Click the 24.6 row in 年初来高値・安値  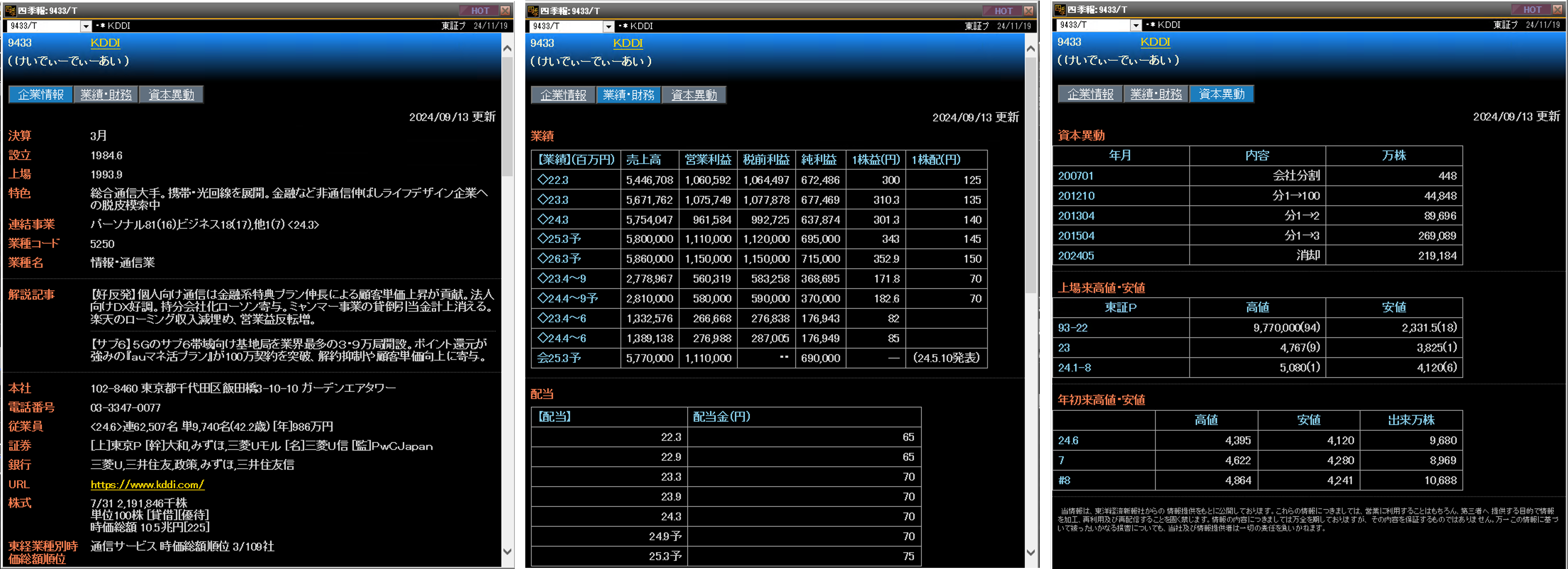[x=1258, y=440]
